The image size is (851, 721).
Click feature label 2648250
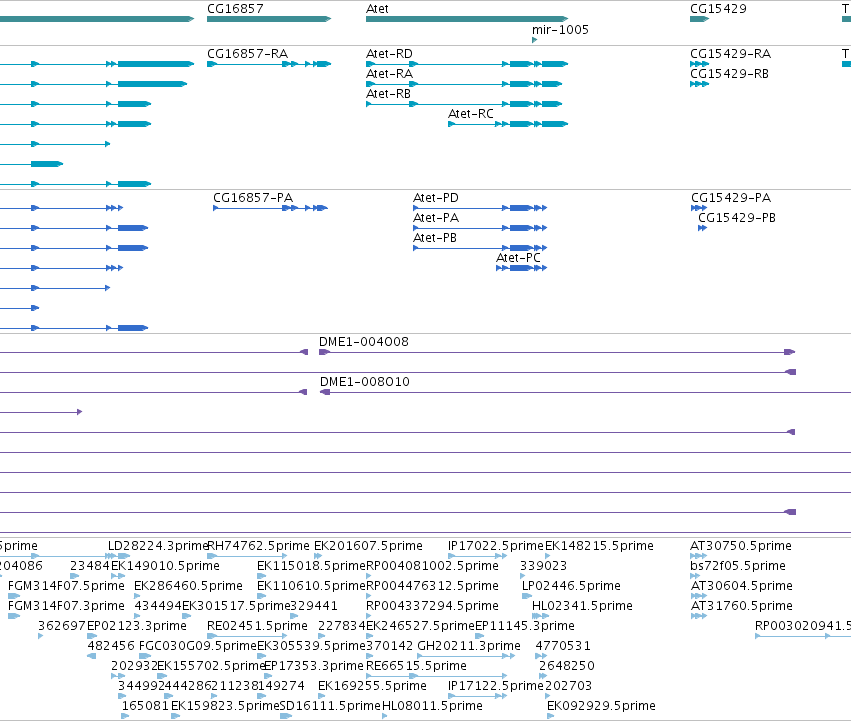567,666
